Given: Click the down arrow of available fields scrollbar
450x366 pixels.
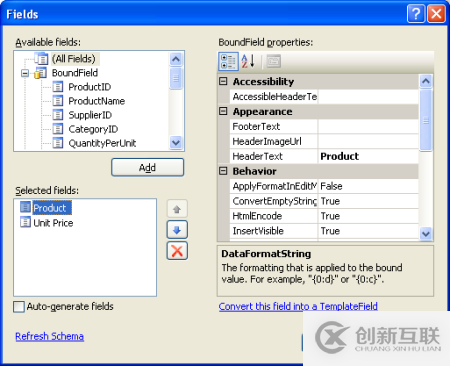Looking at the screenshot, I should (176, 143).
